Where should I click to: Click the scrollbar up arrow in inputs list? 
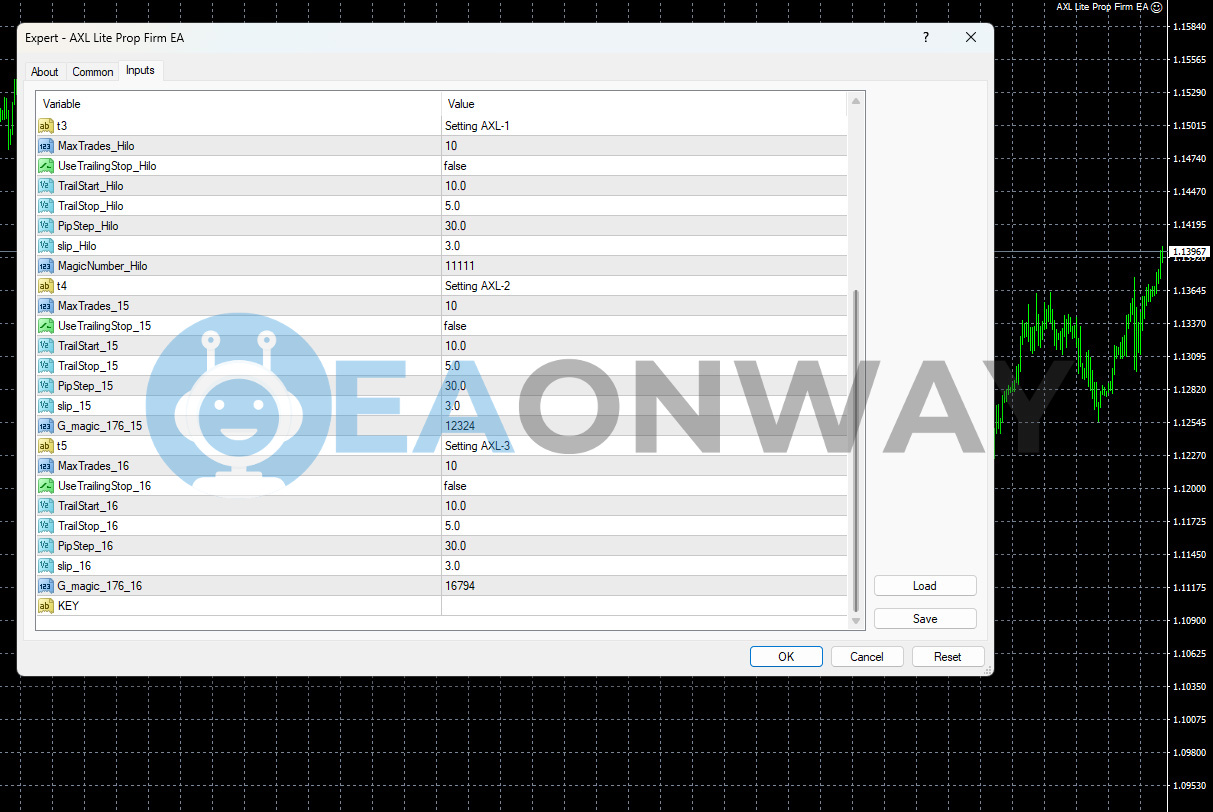(x=856, y=101)
